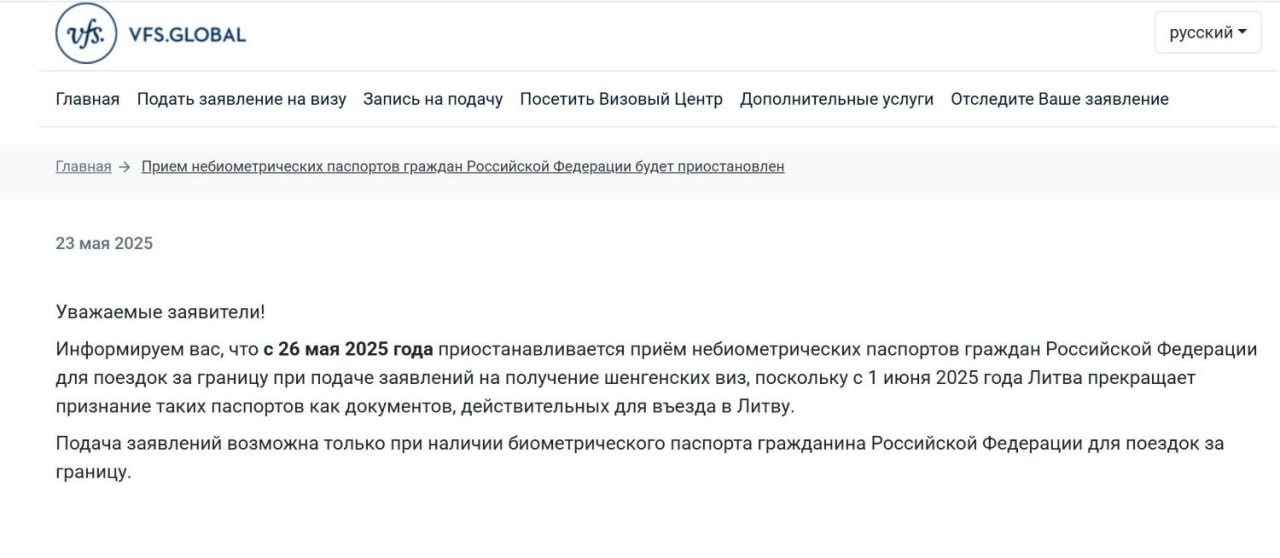Click bold text с 26 мая 2025 года
Image resolution: width=1280 pixels, height=558 pixels.
tap(349, 349)
